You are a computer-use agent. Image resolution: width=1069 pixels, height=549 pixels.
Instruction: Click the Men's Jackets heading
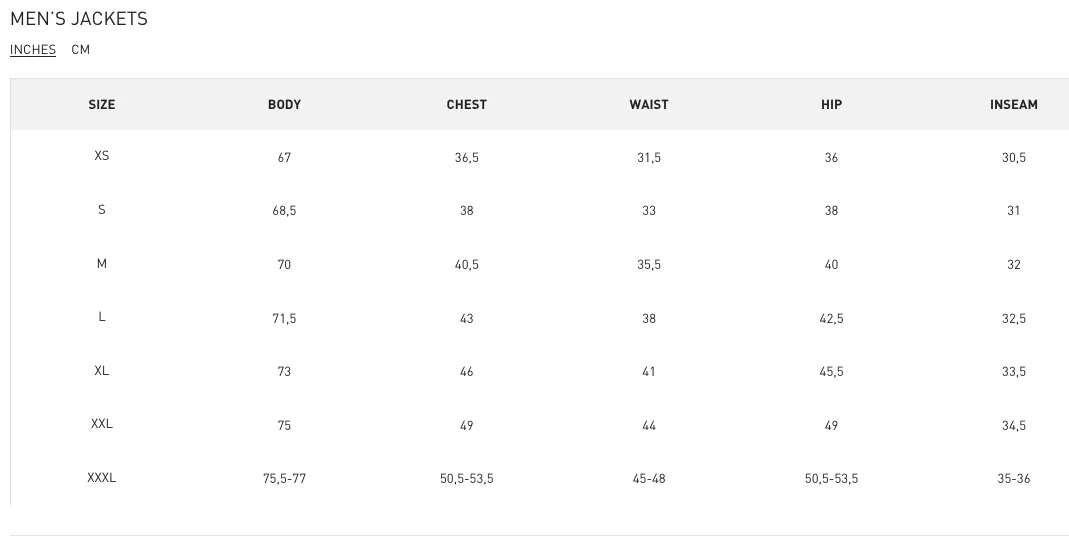point(79,18)
